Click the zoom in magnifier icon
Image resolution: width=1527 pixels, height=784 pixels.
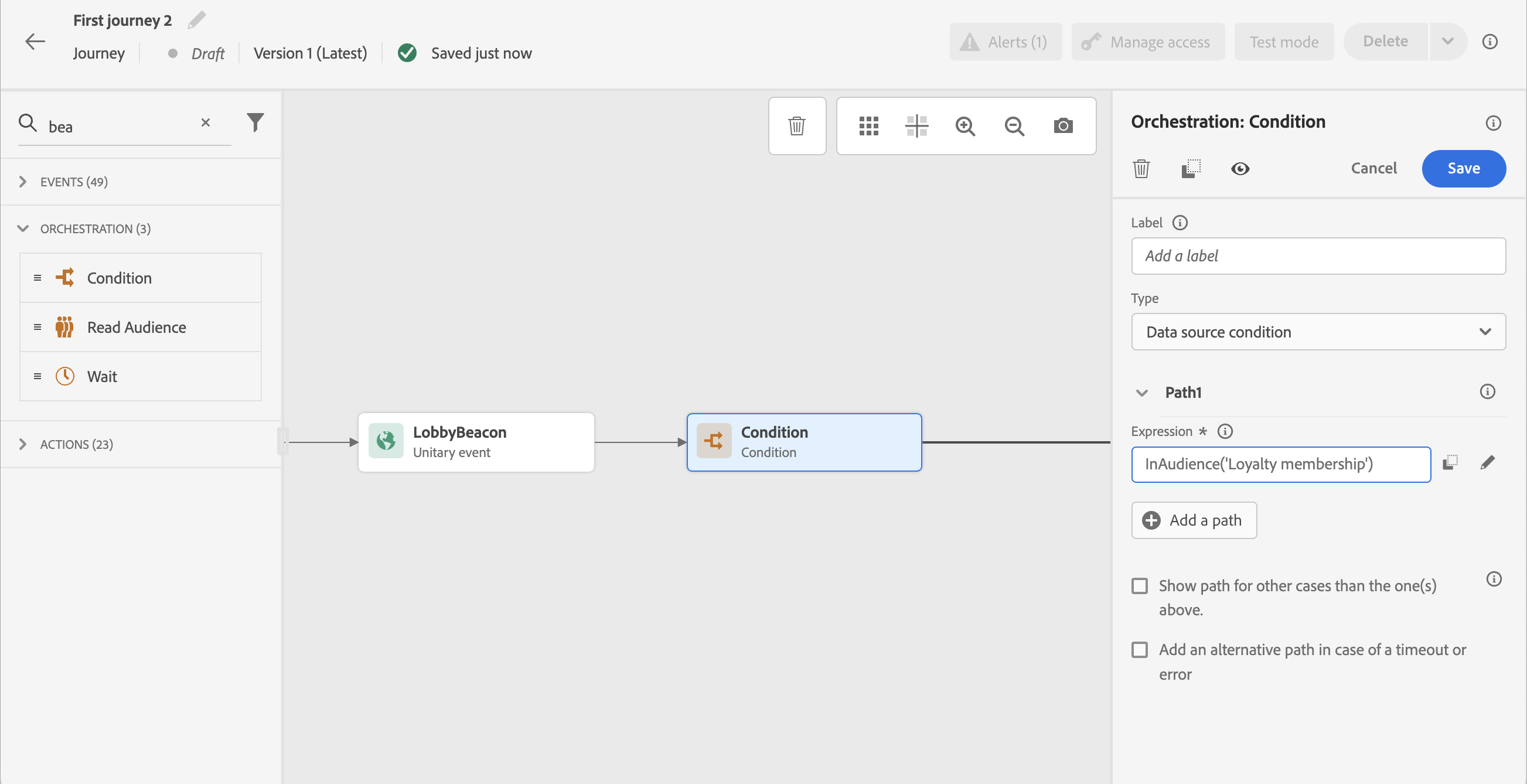point(965,125)
